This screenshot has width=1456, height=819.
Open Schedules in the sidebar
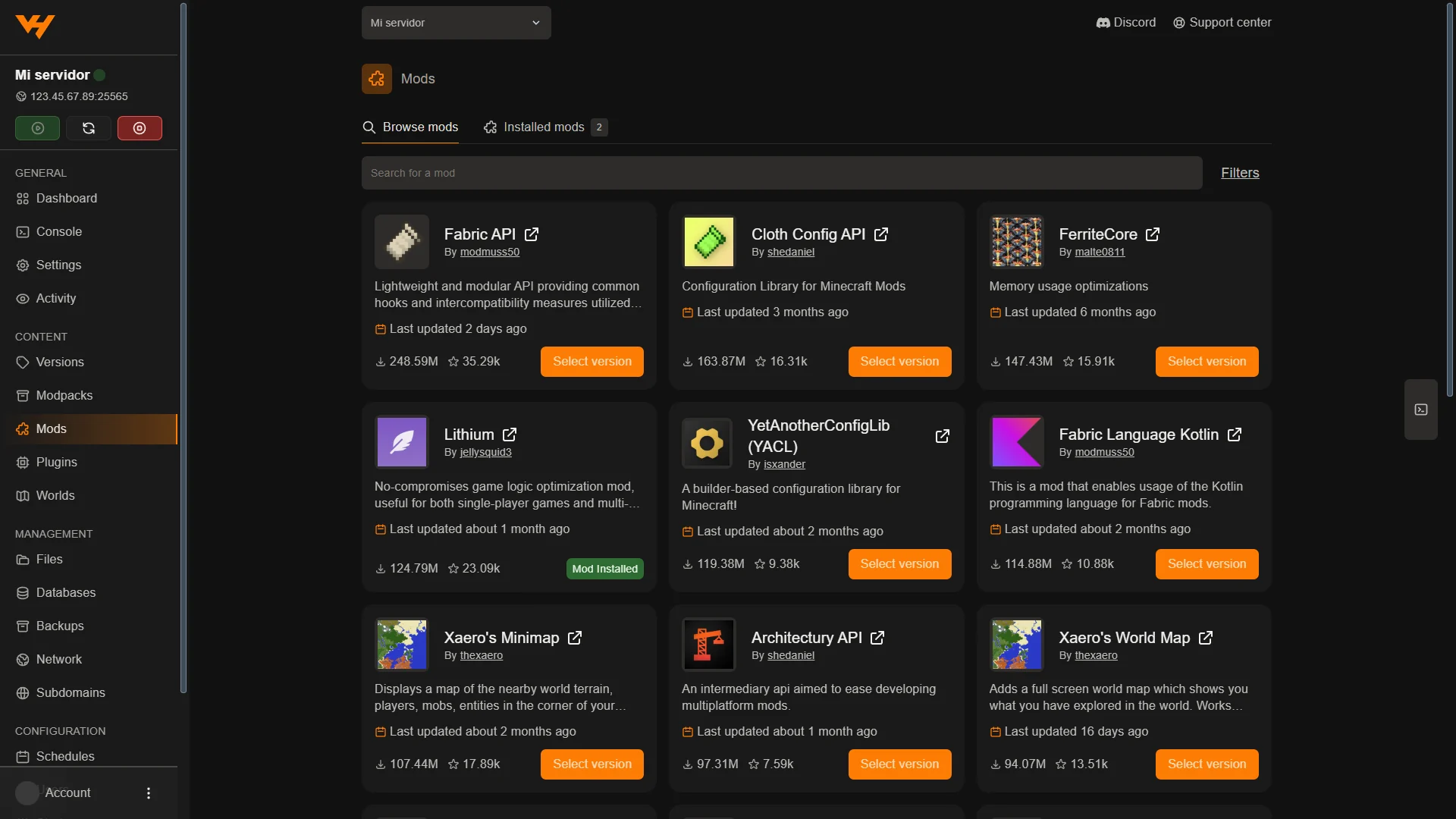[x=89, y=757]
